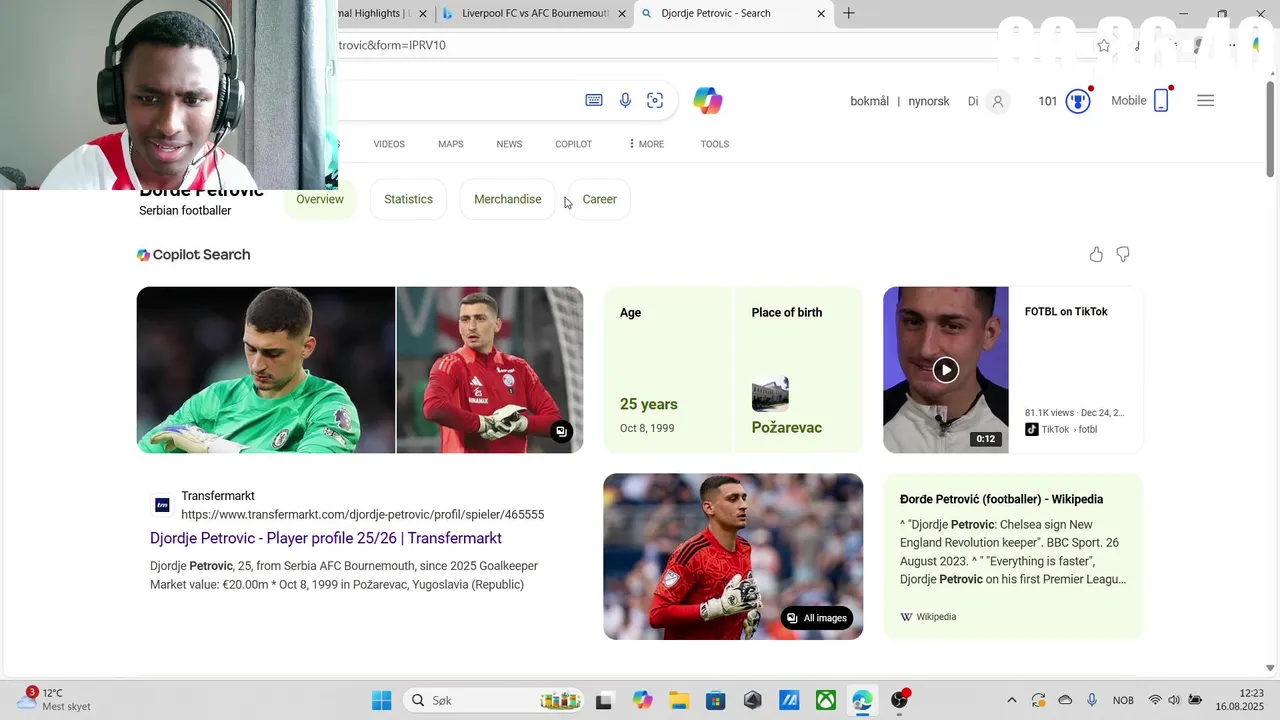Select the Merchandise pill
This screenshot has height=720, width=1280.
tap(507, 199)
